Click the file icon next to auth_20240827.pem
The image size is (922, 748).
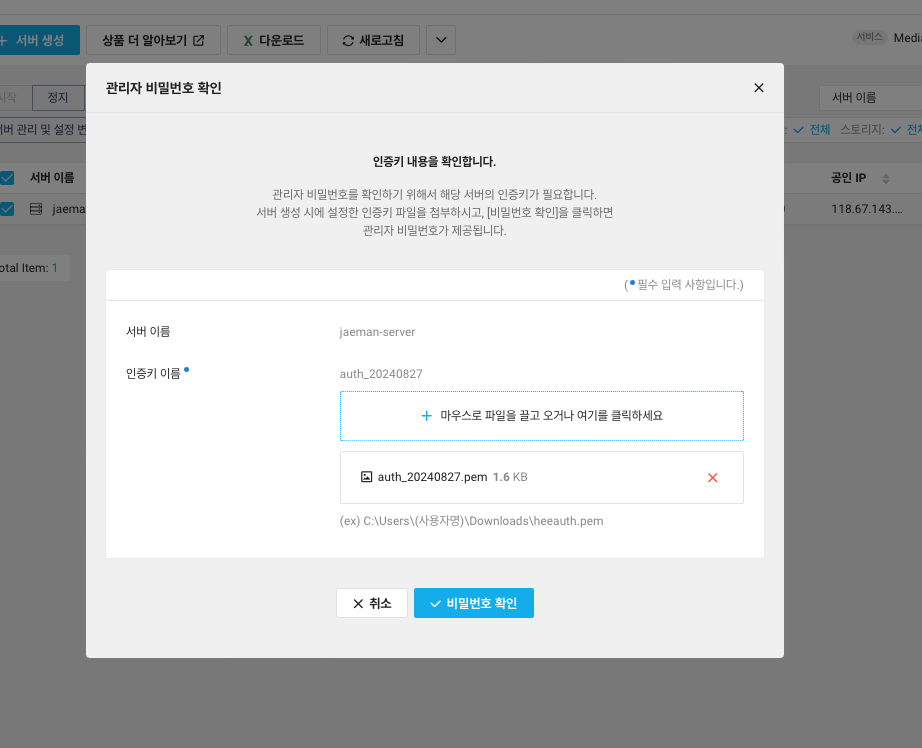click(x=365, y=477)
